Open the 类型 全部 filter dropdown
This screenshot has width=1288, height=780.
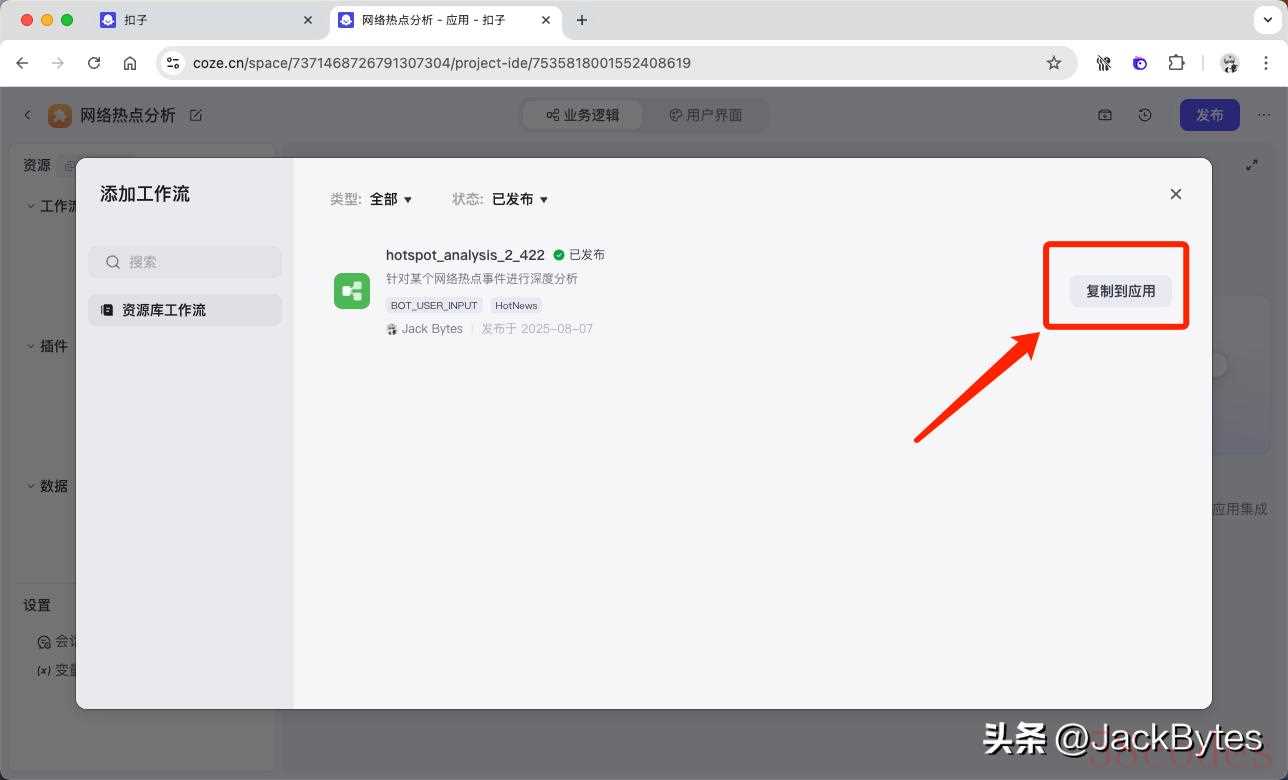point(391,199)
